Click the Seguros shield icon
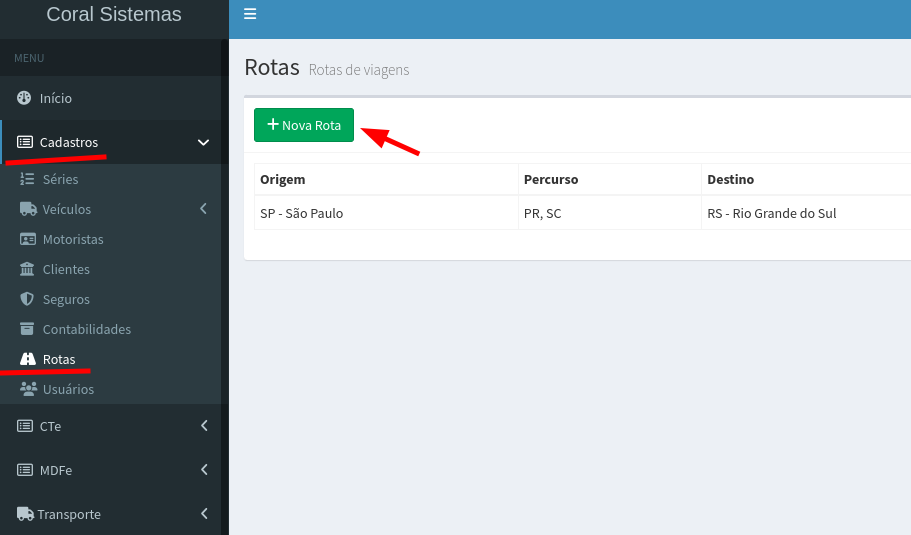 pos(27,299)
